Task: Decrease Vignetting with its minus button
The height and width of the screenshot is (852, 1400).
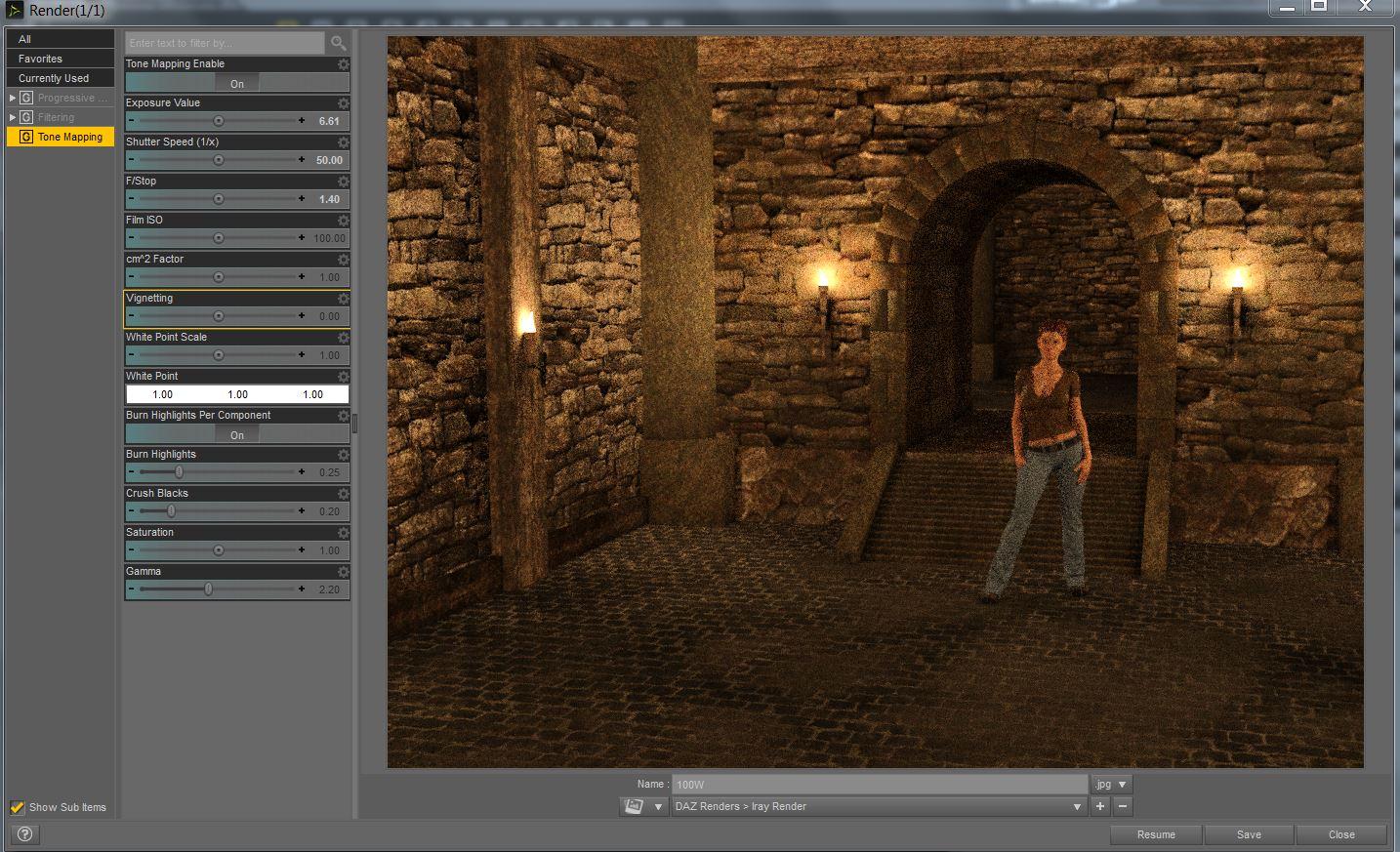Action: coord(132,316)
